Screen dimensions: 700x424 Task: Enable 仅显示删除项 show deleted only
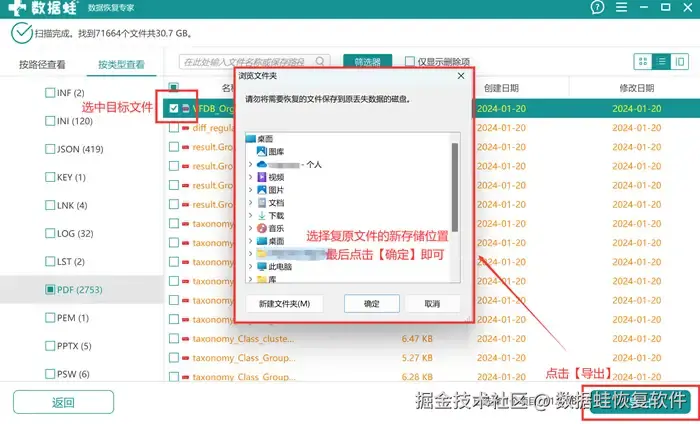pos(409,61)
